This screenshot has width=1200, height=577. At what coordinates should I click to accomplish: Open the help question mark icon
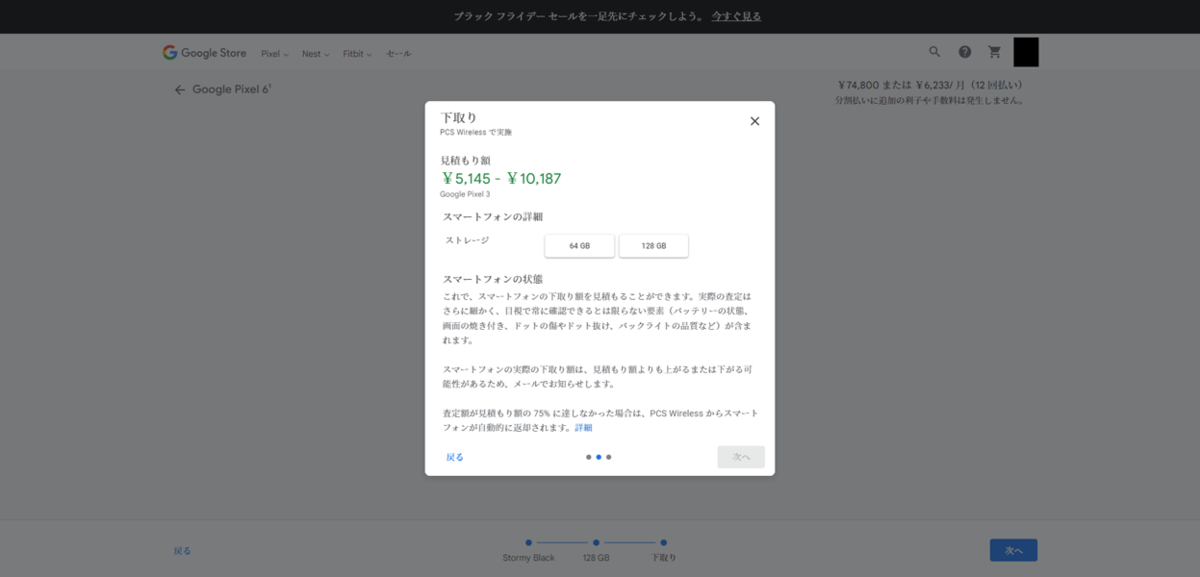click(965, 52)
